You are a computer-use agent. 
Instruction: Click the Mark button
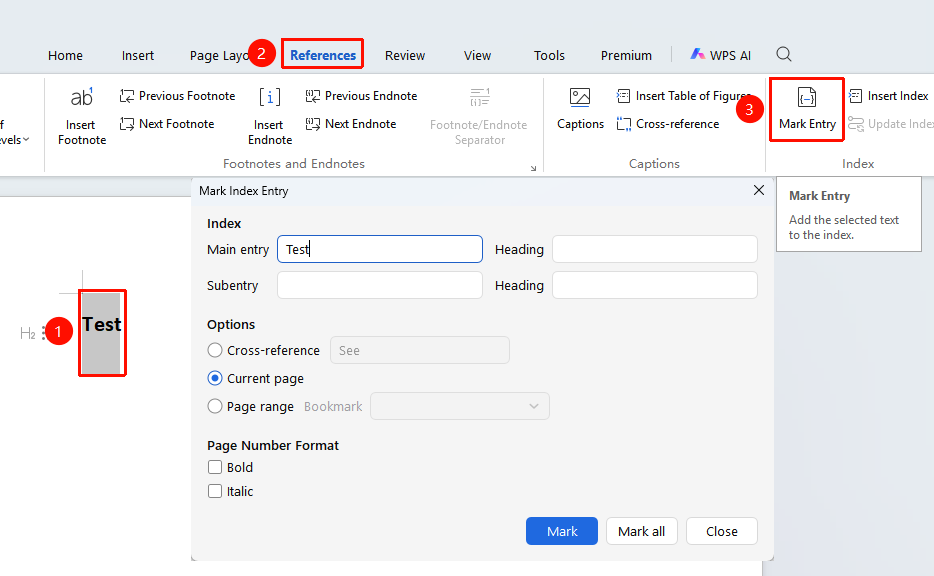click(562, 531)
